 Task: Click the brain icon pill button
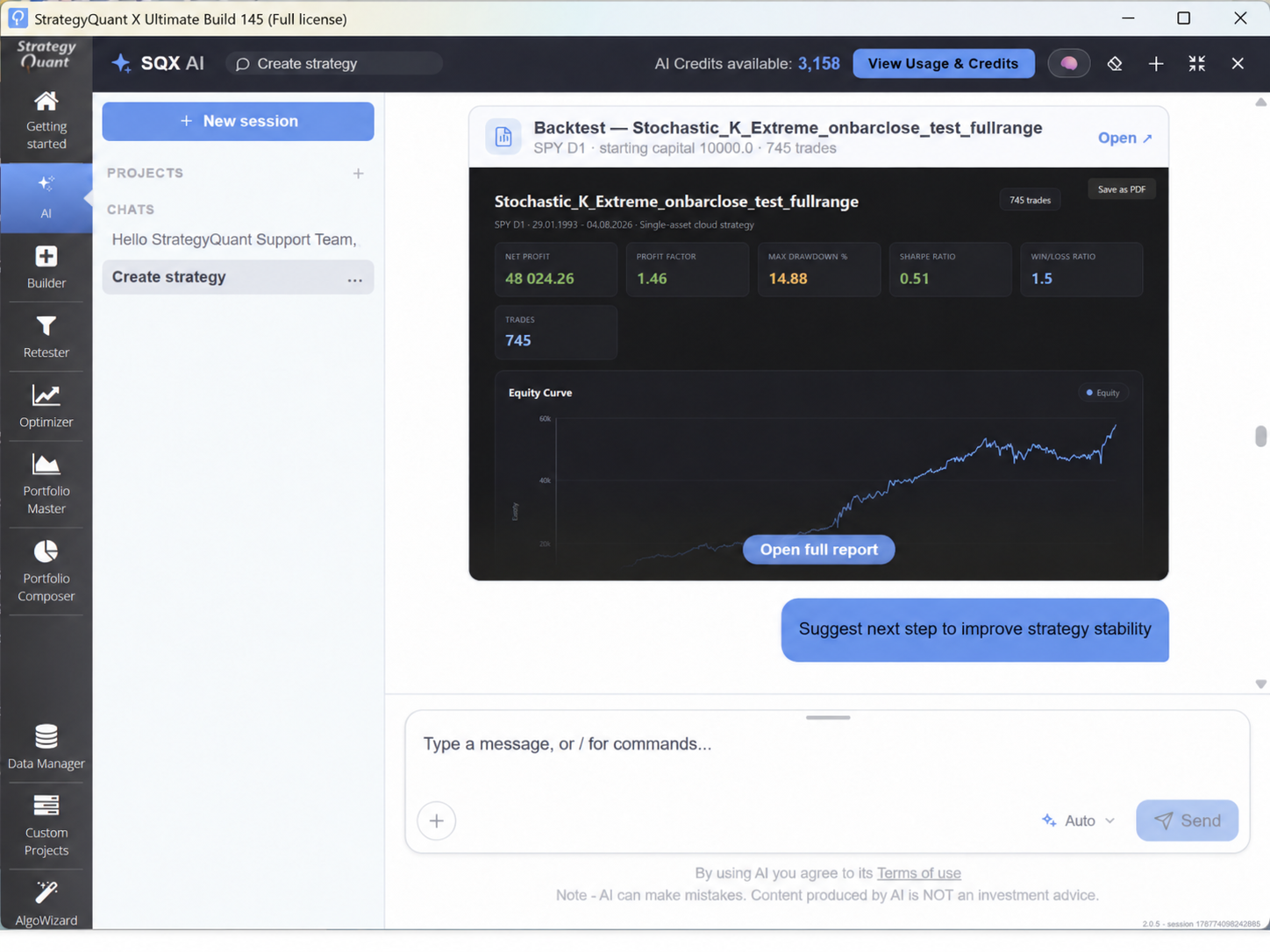[1069, 64]
